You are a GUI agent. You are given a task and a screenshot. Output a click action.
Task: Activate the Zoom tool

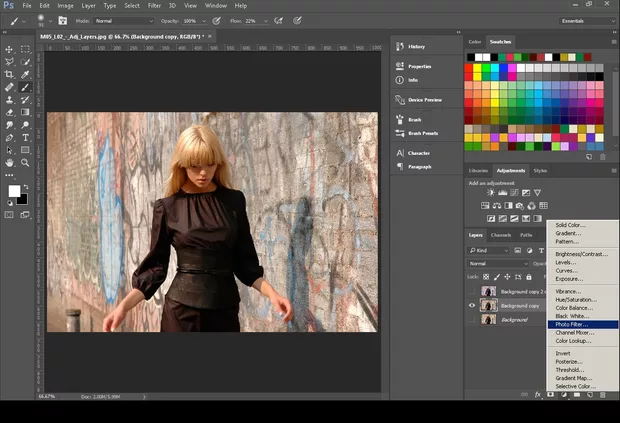pos(25,162)
